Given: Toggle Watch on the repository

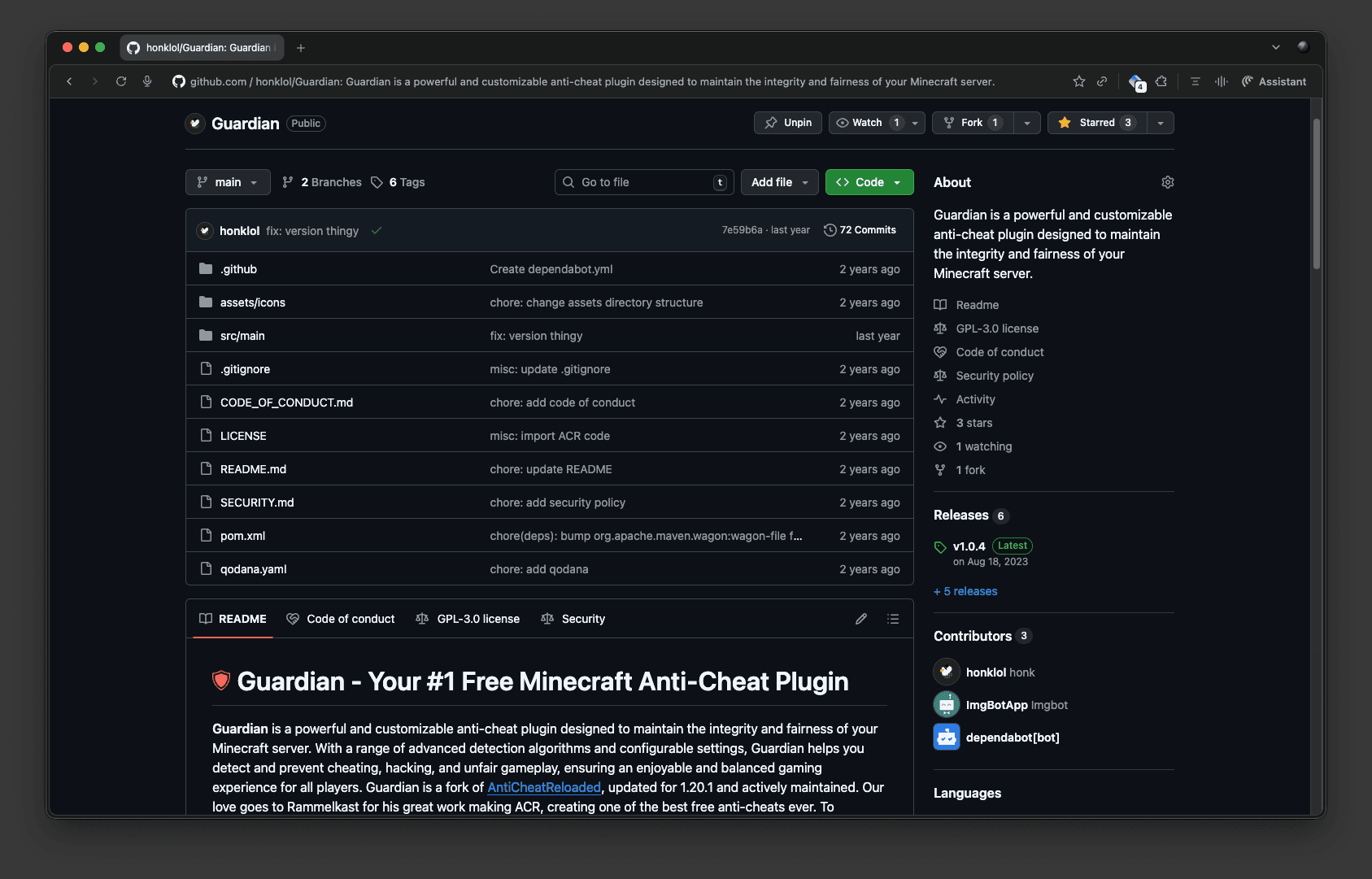Looking at the screenshot, I should point(867,123).
